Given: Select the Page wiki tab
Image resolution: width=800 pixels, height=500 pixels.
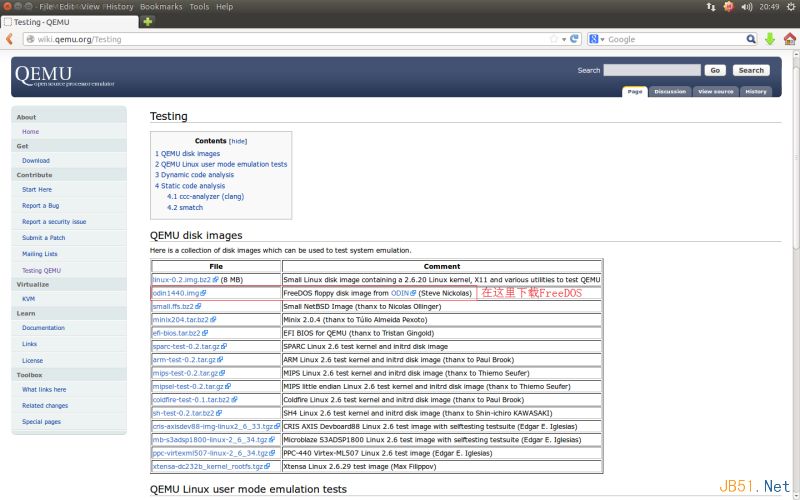Looking at the screenshot, I should (635, 91).
